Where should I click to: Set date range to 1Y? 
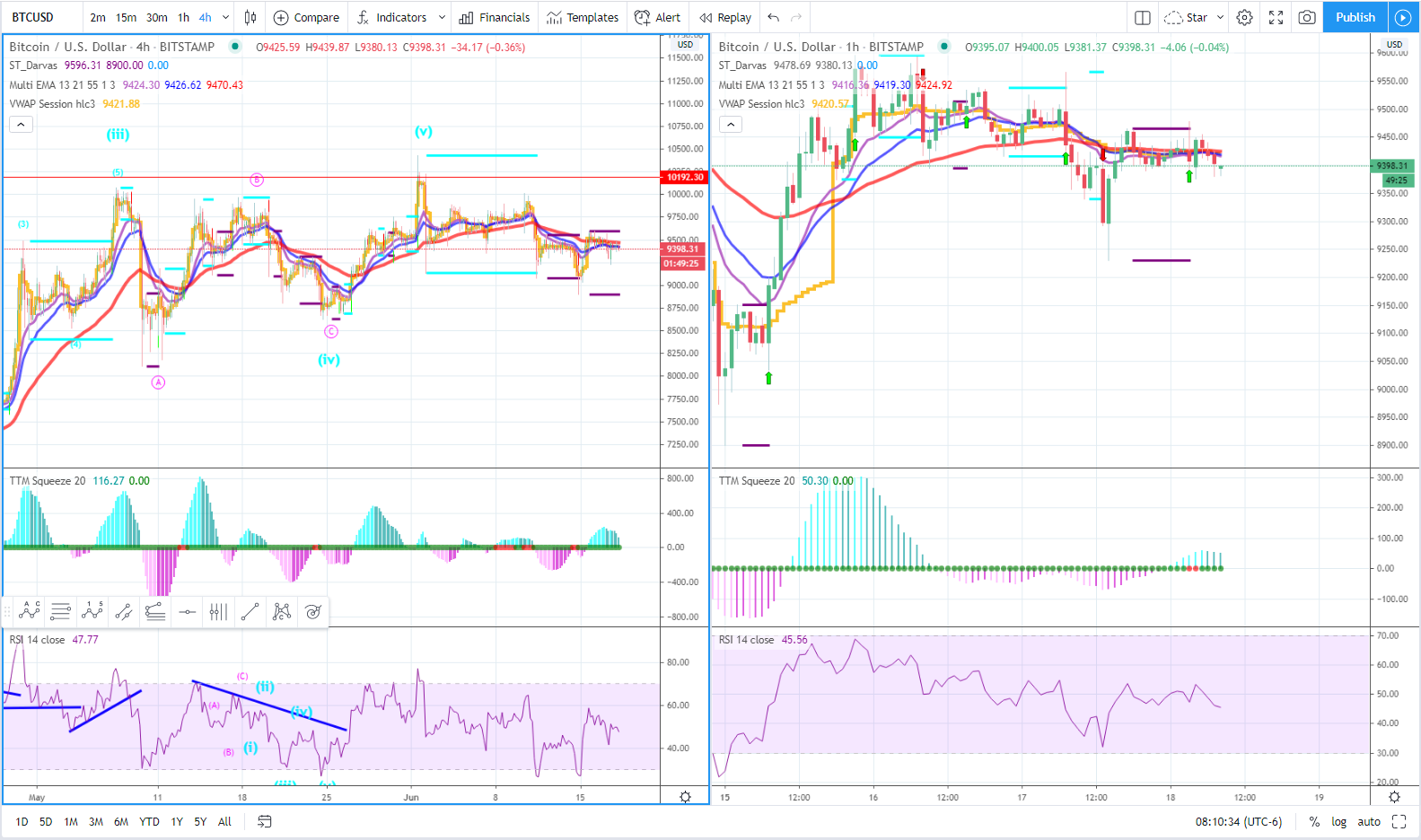click(x=177, y=821)
